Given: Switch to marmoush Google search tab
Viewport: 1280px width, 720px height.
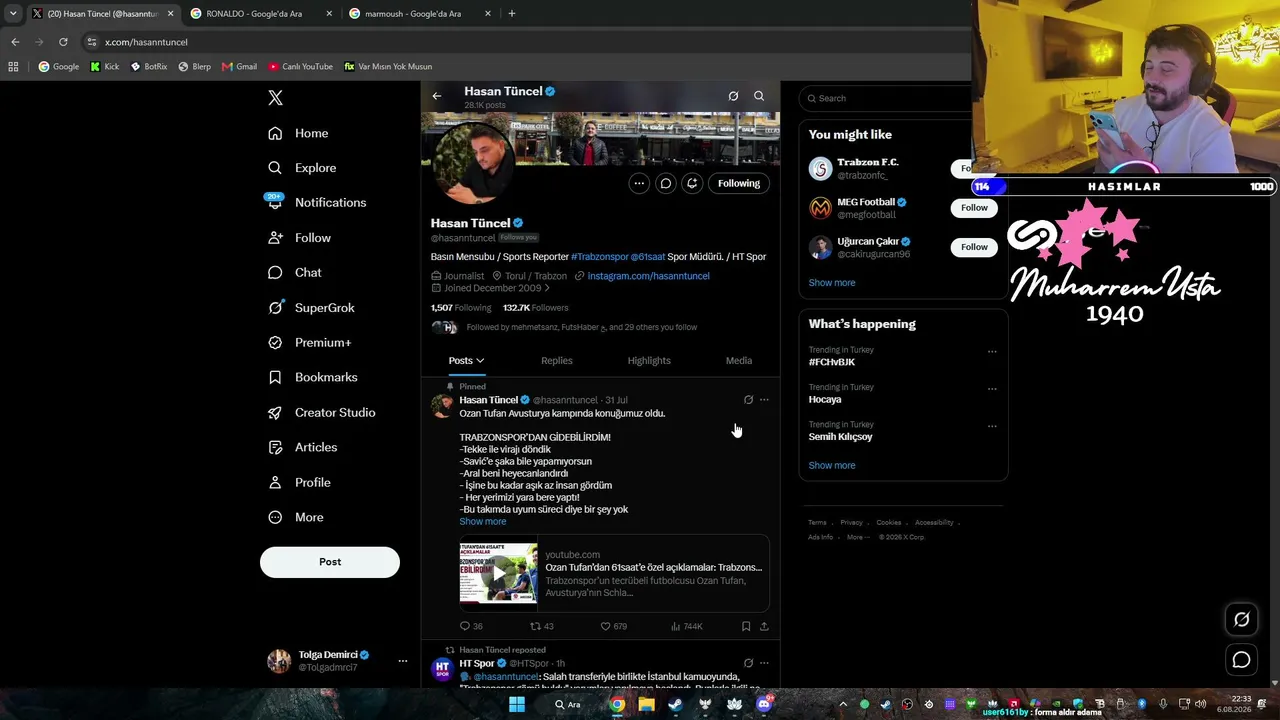Looking at the screenshot, I should point(419,14).
